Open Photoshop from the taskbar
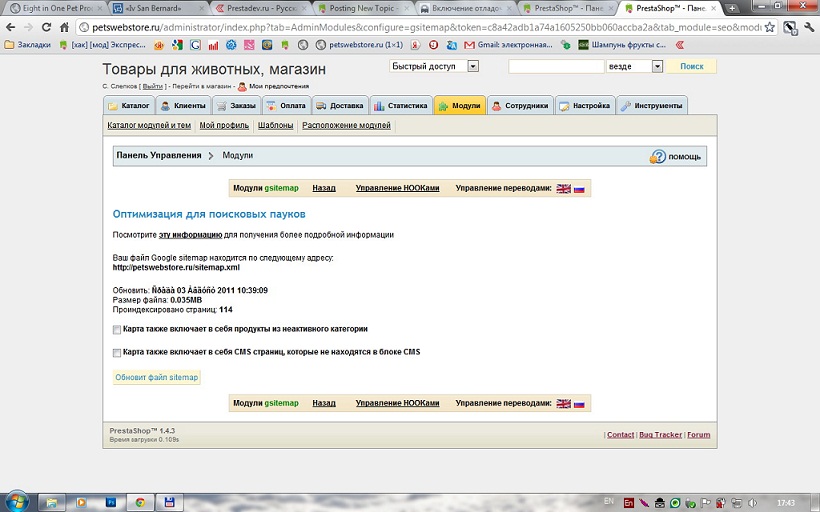820x512 pixels. coord(111,503)
